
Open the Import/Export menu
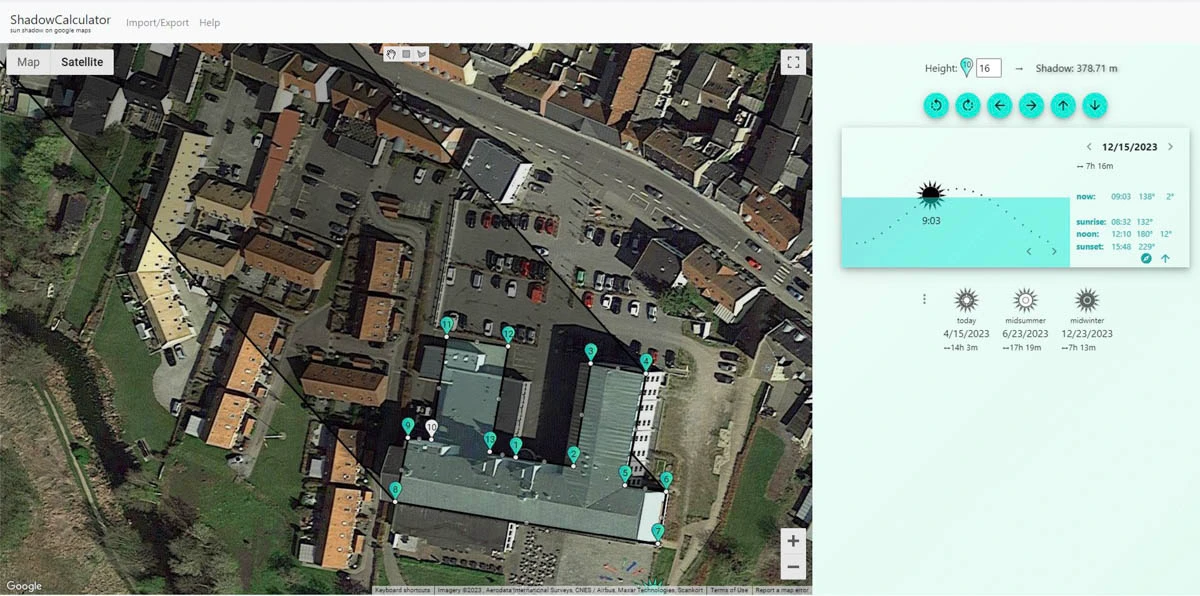(x=157, y=23)
